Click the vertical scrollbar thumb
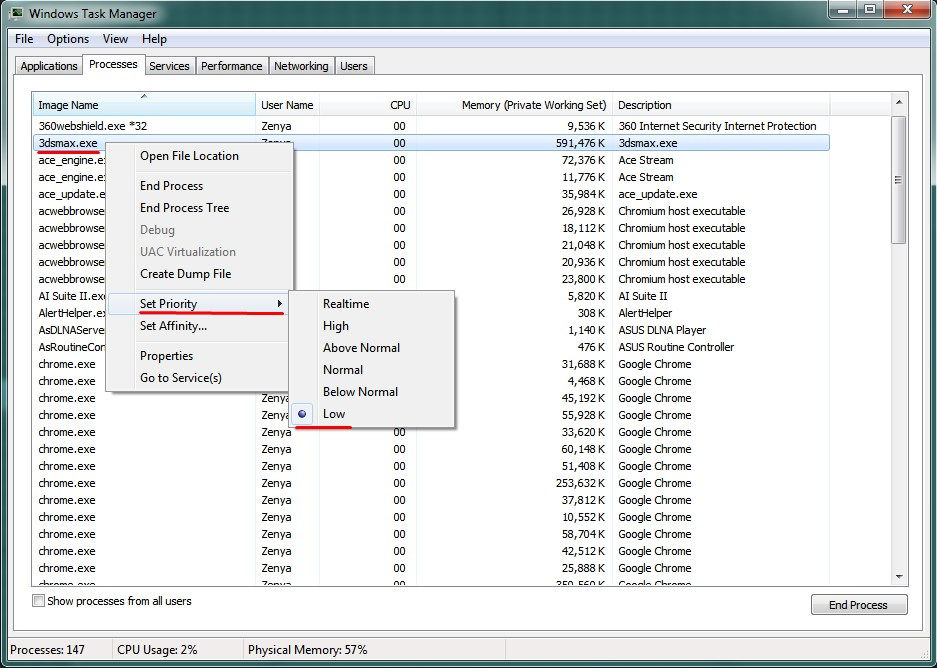 (899, 180)
